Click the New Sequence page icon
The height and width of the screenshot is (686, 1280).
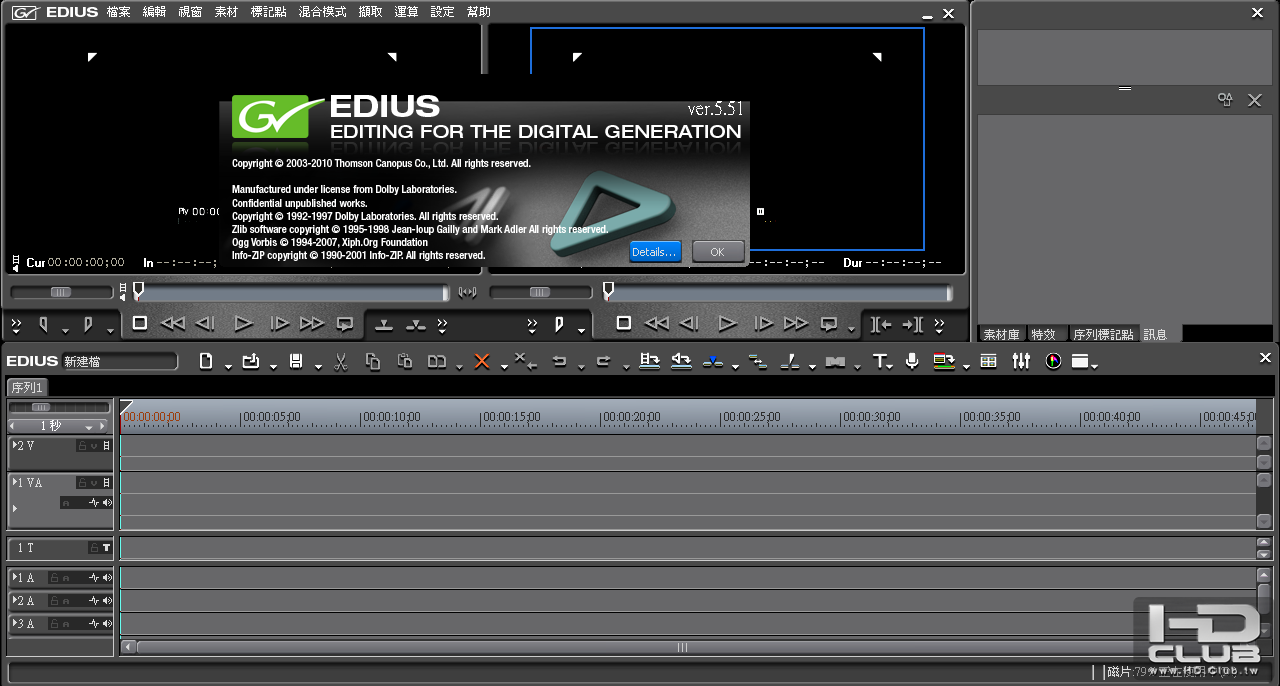pos(206,361)
